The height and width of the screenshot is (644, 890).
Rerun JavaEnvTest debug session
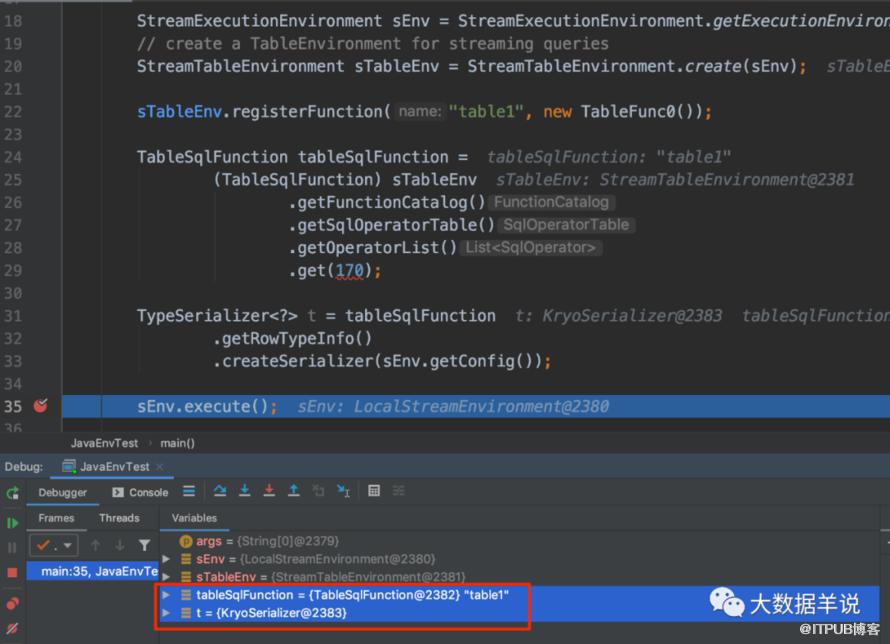pos(12,493)
